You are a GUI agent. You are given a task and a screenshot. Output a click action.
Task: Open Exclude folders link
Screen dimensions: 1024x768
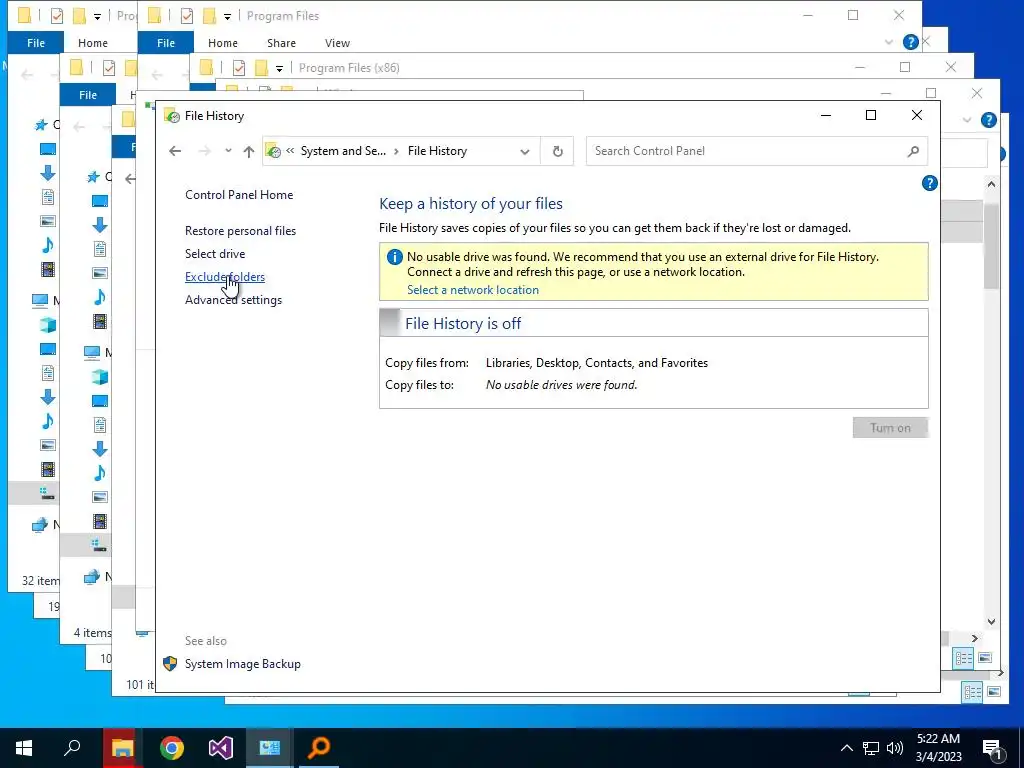[225, 277]
